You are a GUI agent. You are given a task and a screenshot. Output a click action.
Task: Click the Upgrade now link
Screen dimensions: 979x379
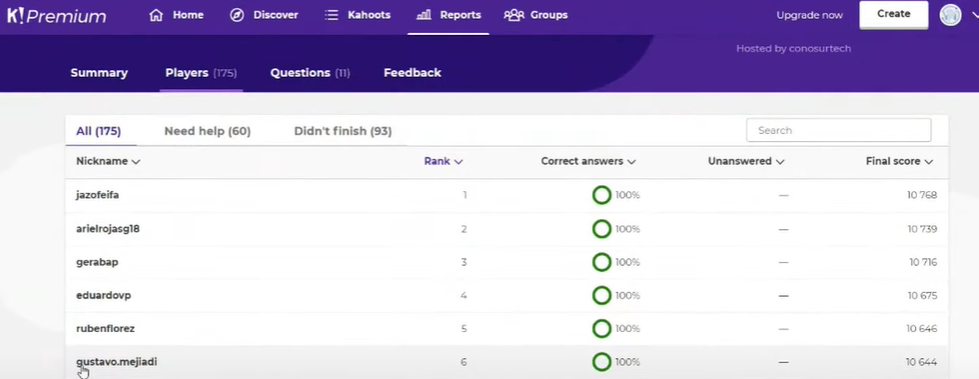[809, 15]
